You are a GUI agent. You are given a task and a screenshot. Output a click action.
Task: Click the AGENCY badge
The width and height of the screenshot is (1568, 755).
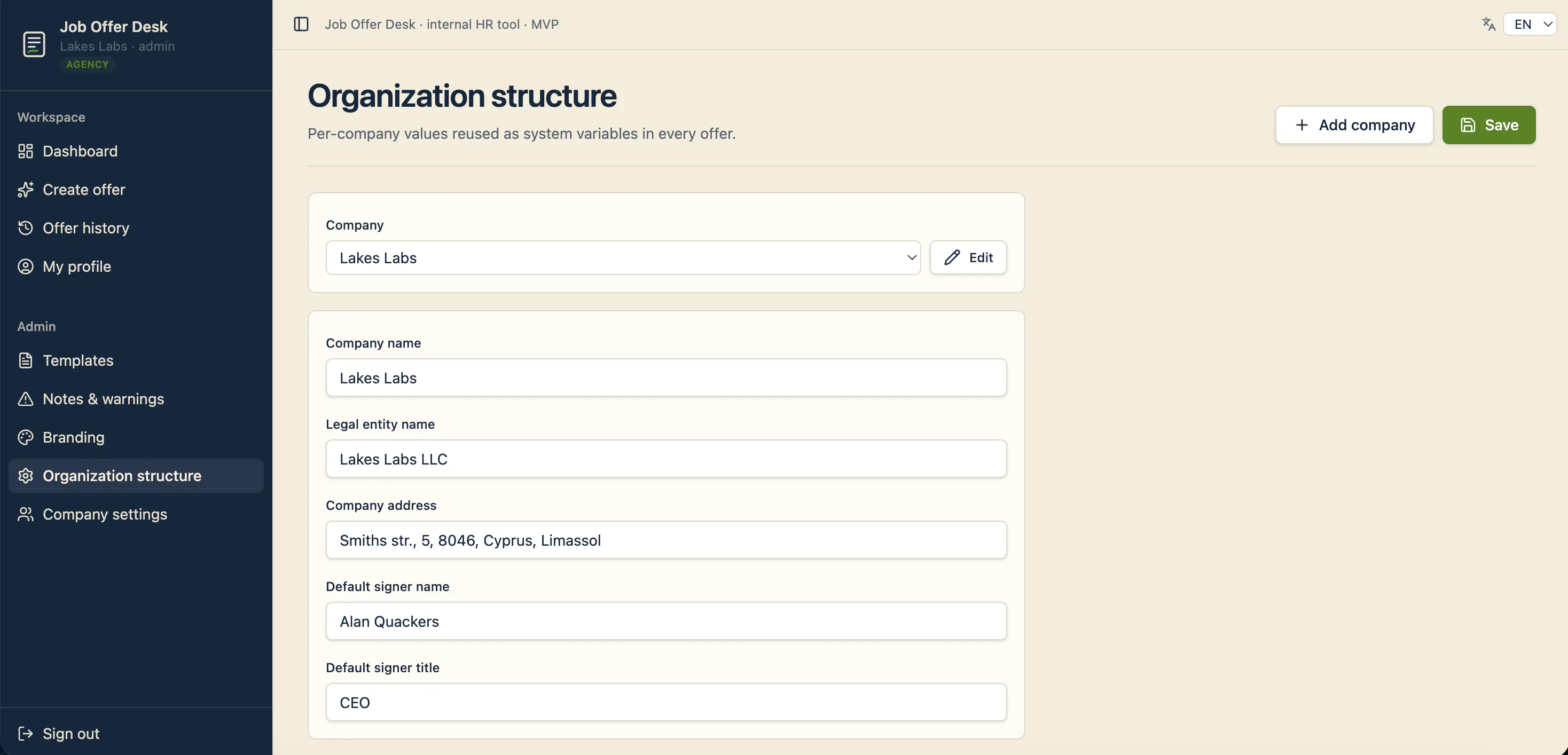point(87,65)
